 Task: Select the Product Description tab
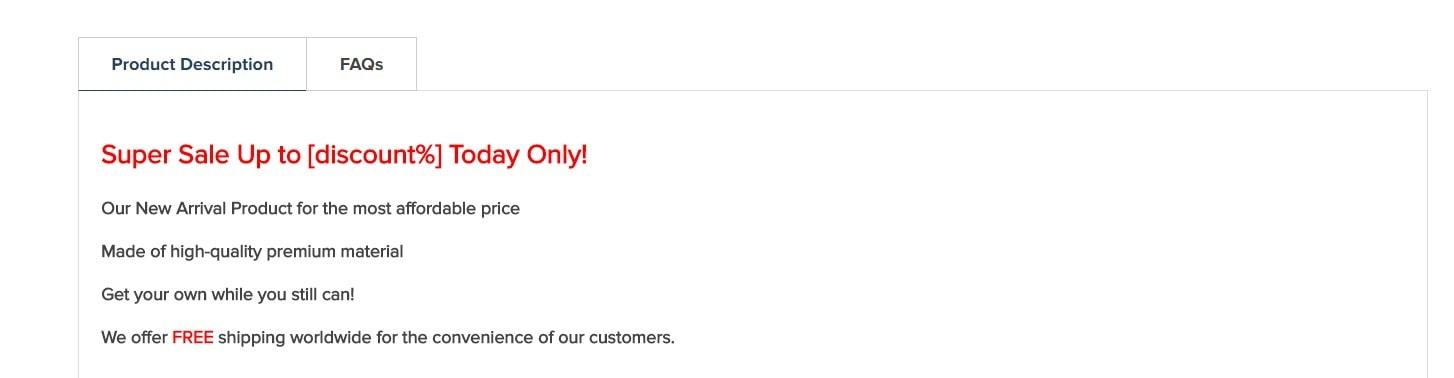192,64
